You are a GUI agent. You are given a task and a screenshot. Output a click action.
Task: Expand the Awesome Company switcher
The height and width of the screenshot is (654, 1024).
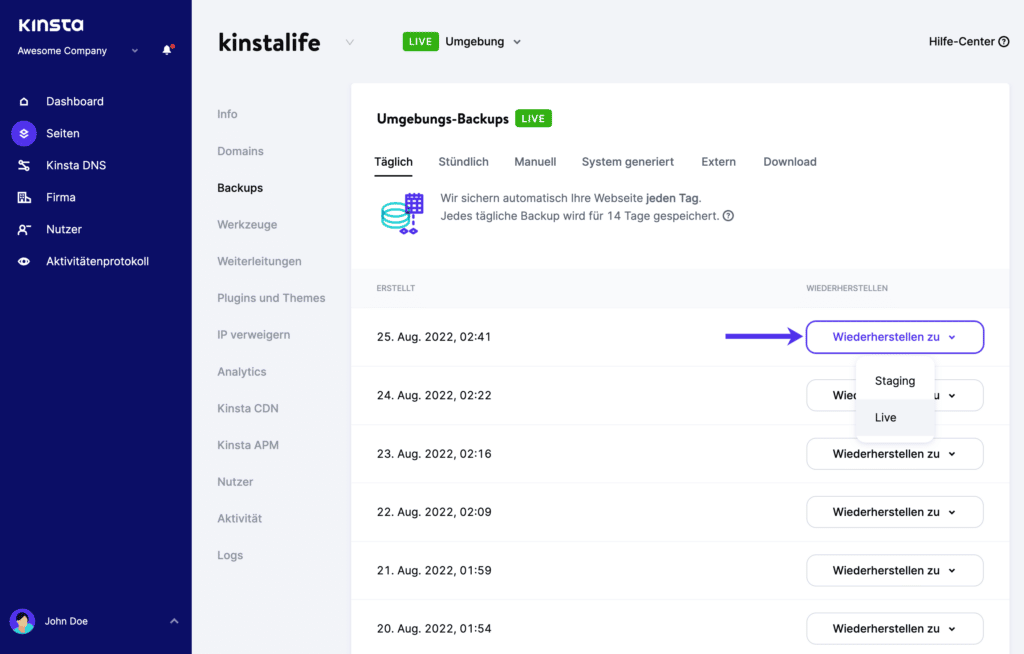(x=135, y=51)
